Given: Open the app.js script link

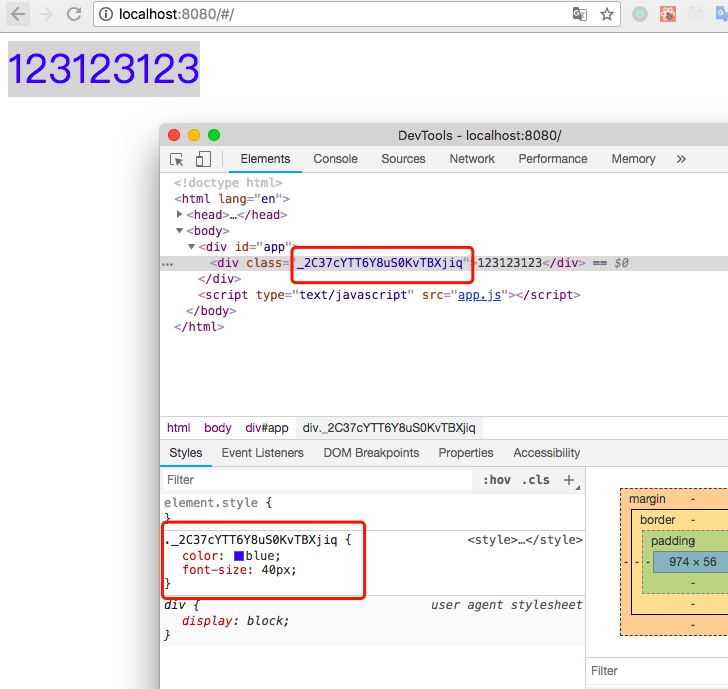Looking at the screenshot, I should [x=479, y=295].
